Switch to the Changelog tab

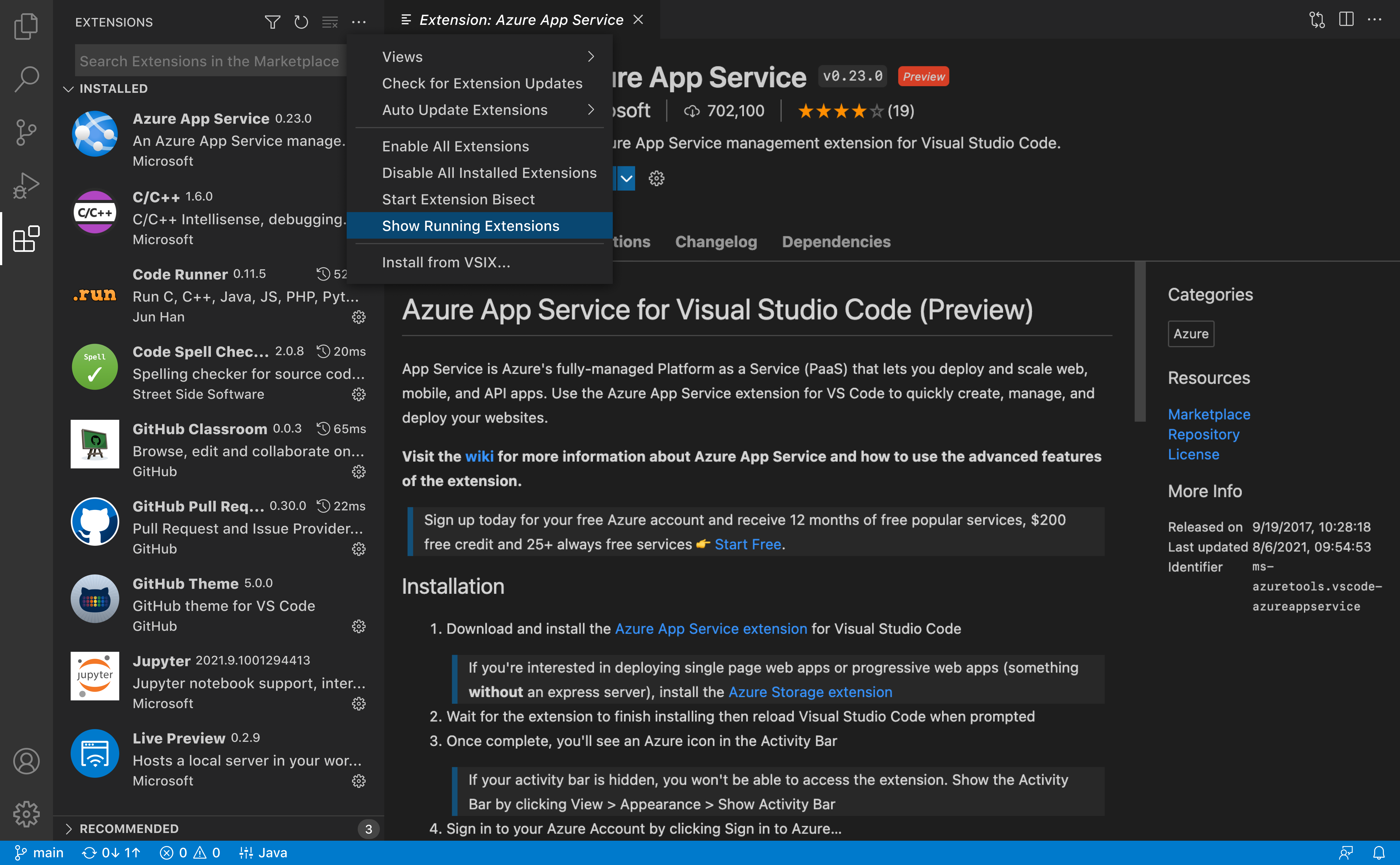pyautogui.click(x=715, y=241)
